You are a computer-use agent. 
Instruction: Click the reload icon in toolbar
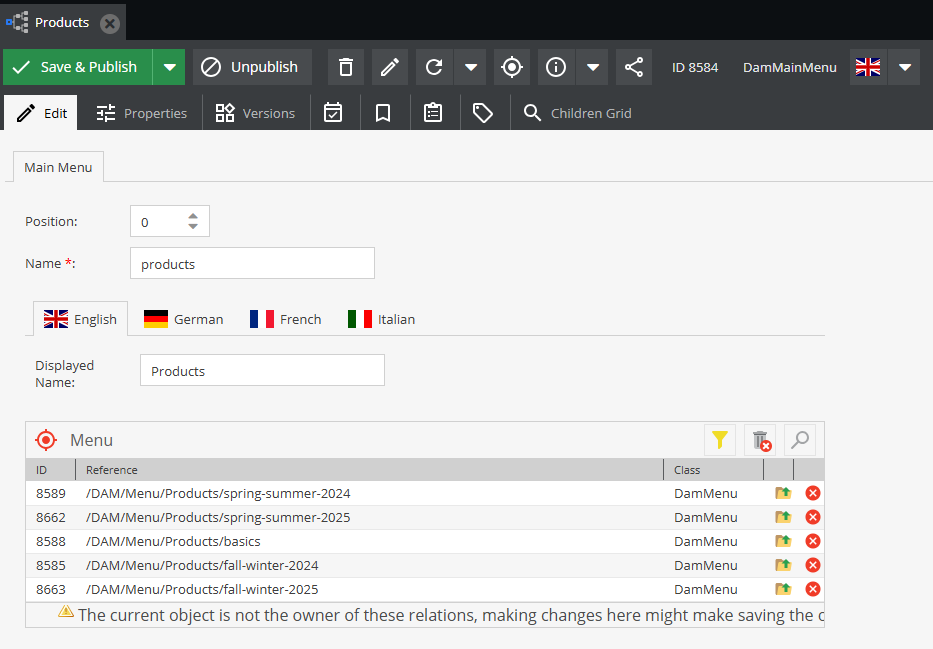coord(434,67)
